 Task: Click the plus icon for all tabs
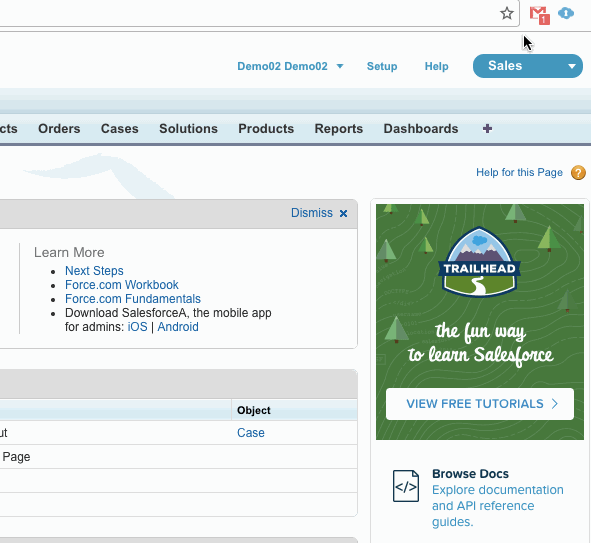coord(487,129)
